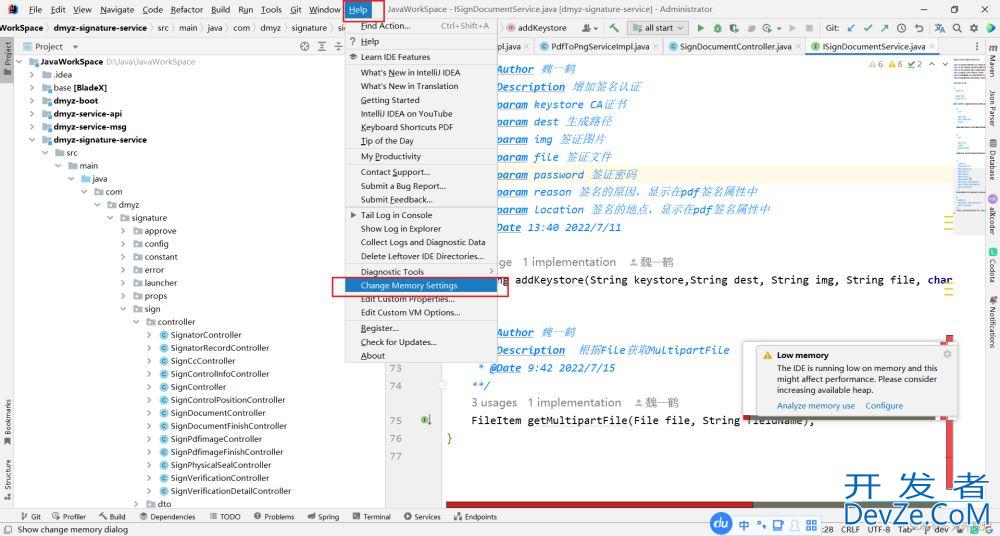Open Search Everywhere magnifier icon
Screen dimensions: 1000x536
[957, 28]
